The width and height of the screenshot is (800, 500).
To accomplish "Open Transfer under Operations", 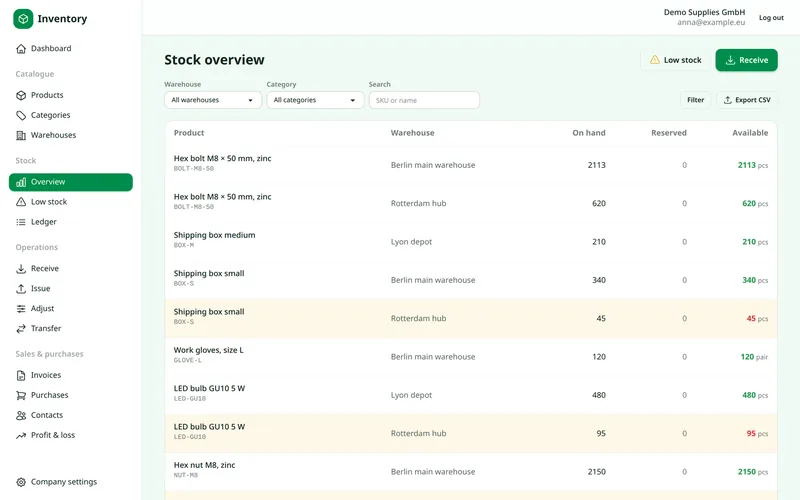I will 71,329.
